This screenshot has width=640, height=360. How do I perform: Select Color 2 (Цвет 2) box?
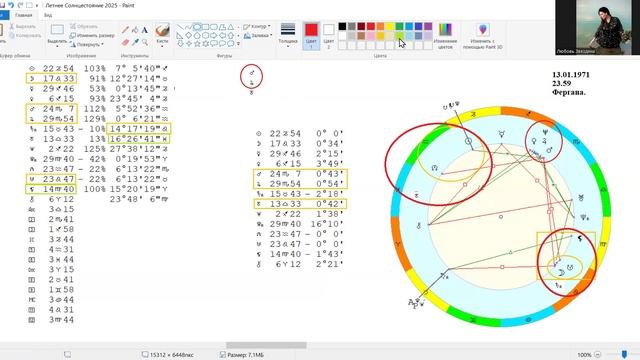(329, 36)
